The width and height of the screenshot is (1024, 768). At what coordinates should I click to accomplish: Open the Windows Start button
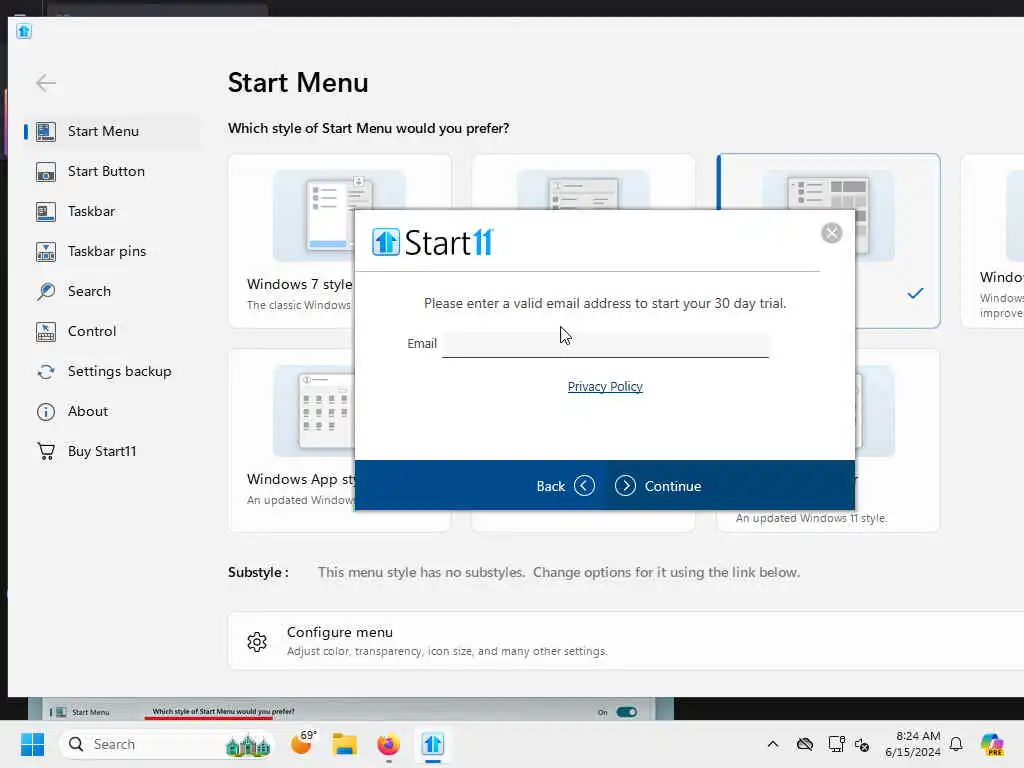tap(32, 744)
